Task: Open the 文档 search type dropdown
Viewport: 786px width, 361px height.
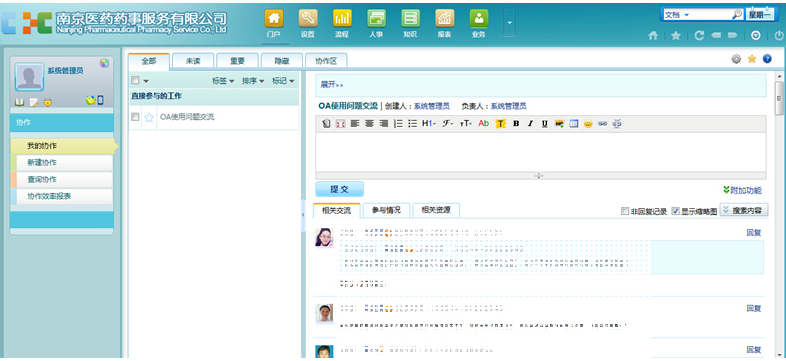Action: tap(677, 15)
